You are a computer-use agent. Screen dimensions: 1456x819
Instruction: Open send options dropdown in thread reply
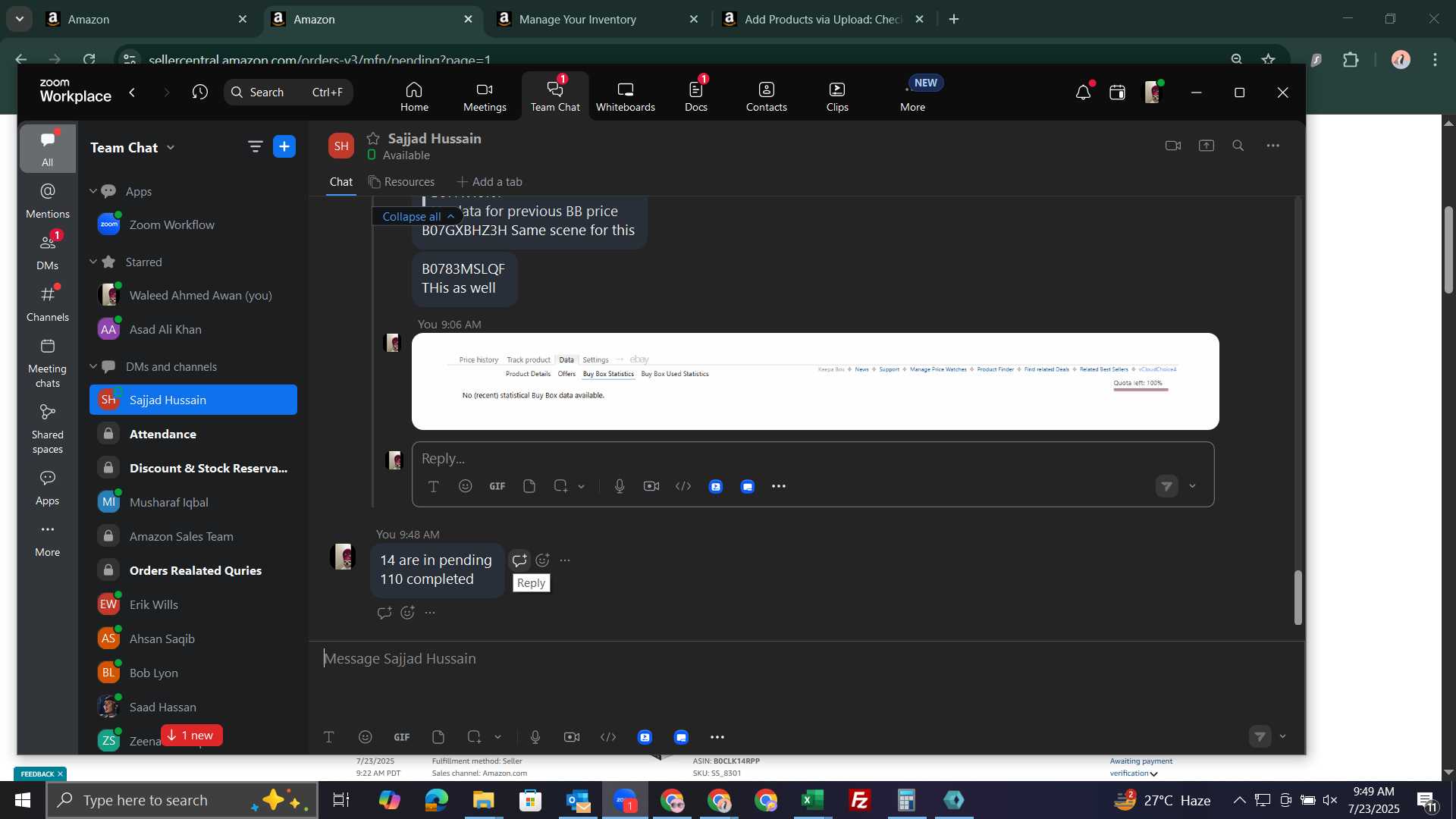pos(1192,486)
